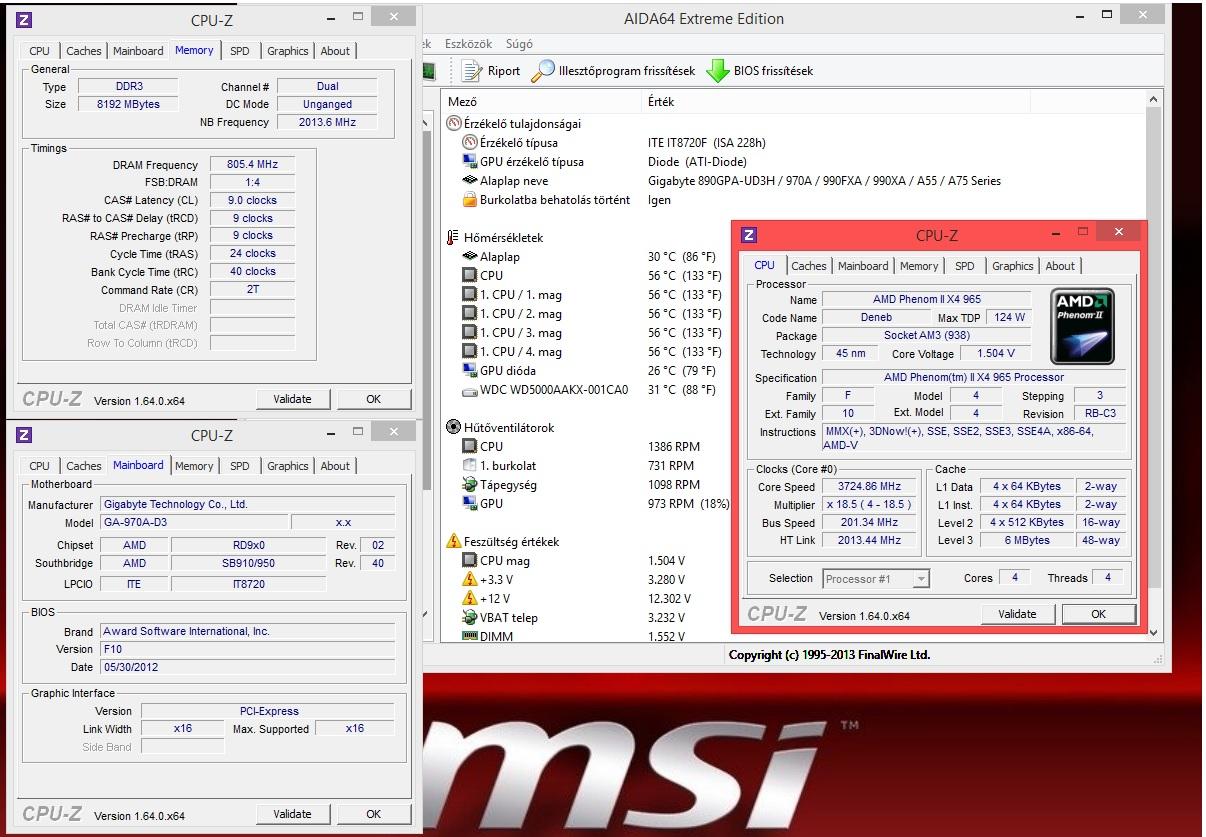Select Deneb code name field
This screenshot has height=837, width=1206.
click(x=876, y=317)
